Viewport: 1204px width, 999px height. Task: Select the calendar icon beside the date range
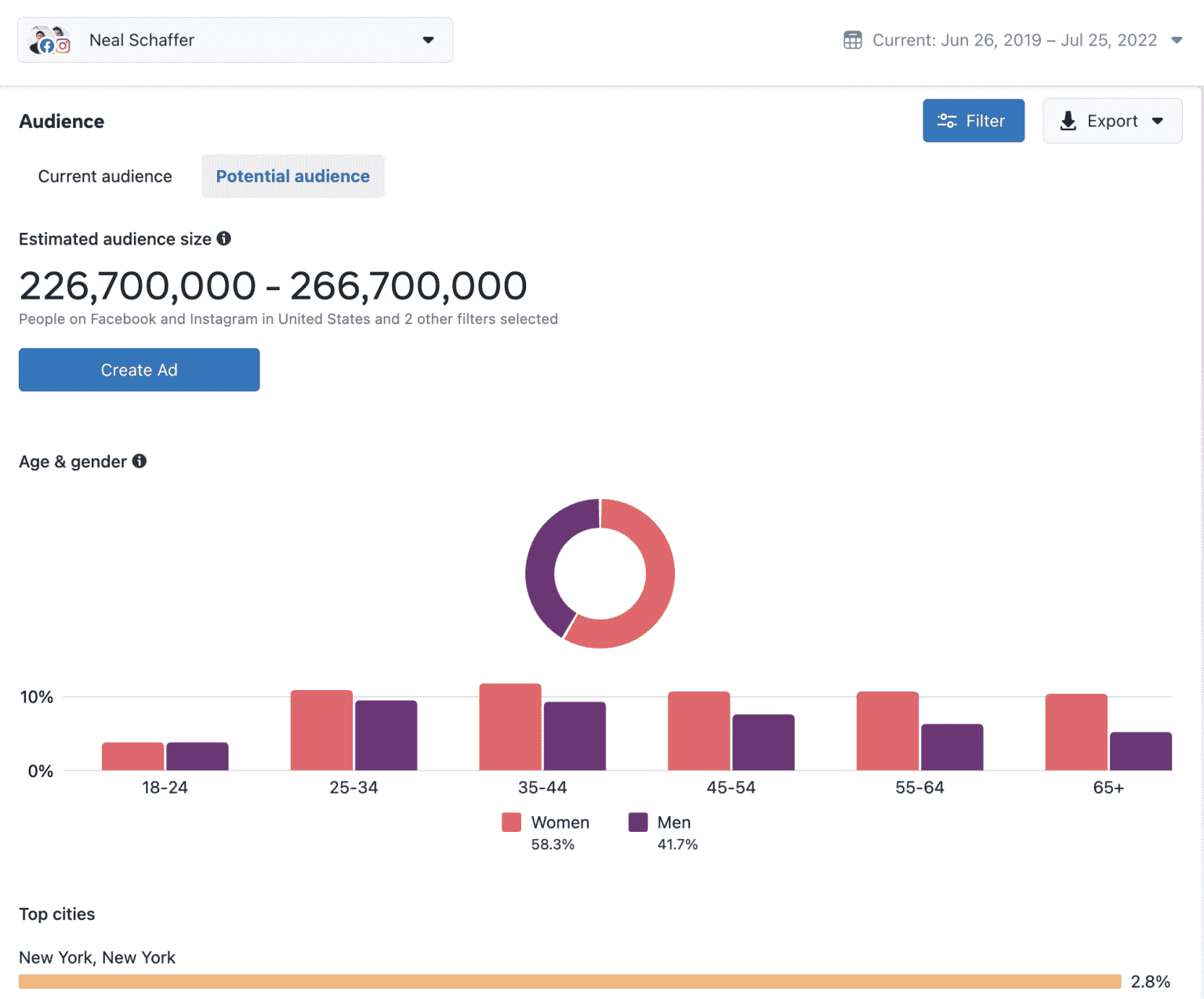[x=853, y=39]
